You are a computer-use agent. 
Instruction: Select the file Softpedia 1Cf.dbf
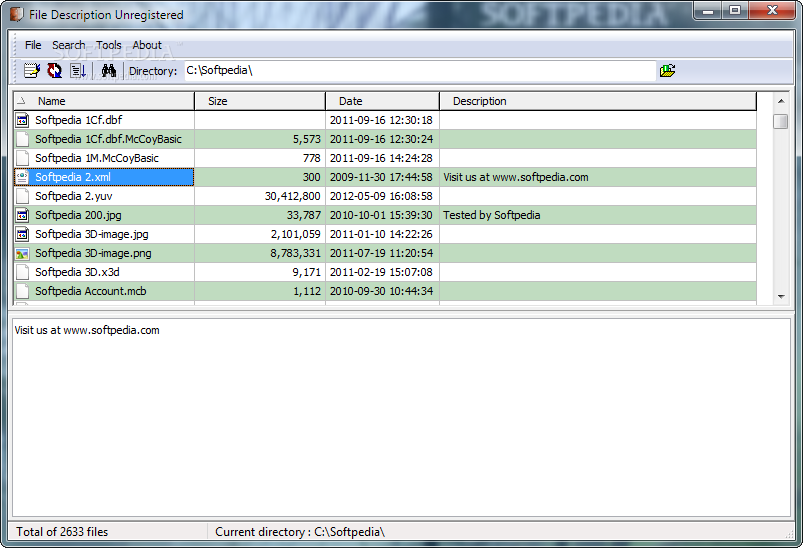78,120
